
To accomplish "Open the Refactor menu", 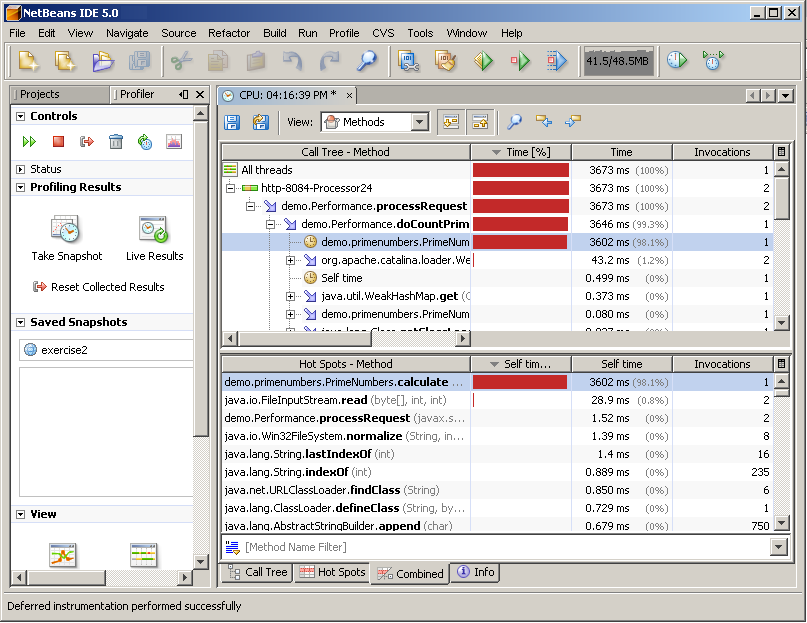I will click(229, 33).
